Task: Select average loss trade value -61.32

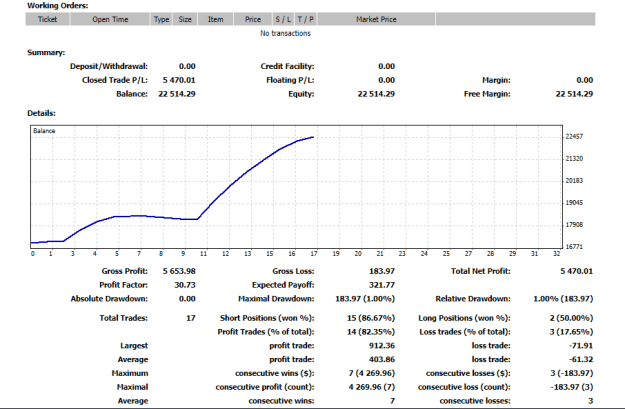Action: pyautogui.click(x=581, y=360)
